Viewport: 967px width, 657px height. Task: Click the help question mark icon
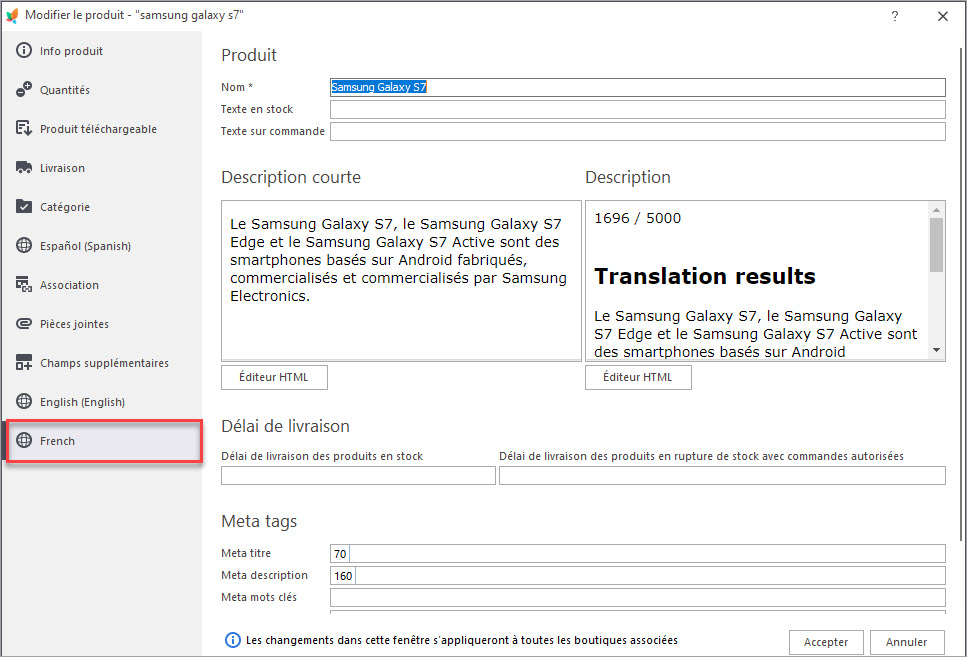click(x=895, y=16)
